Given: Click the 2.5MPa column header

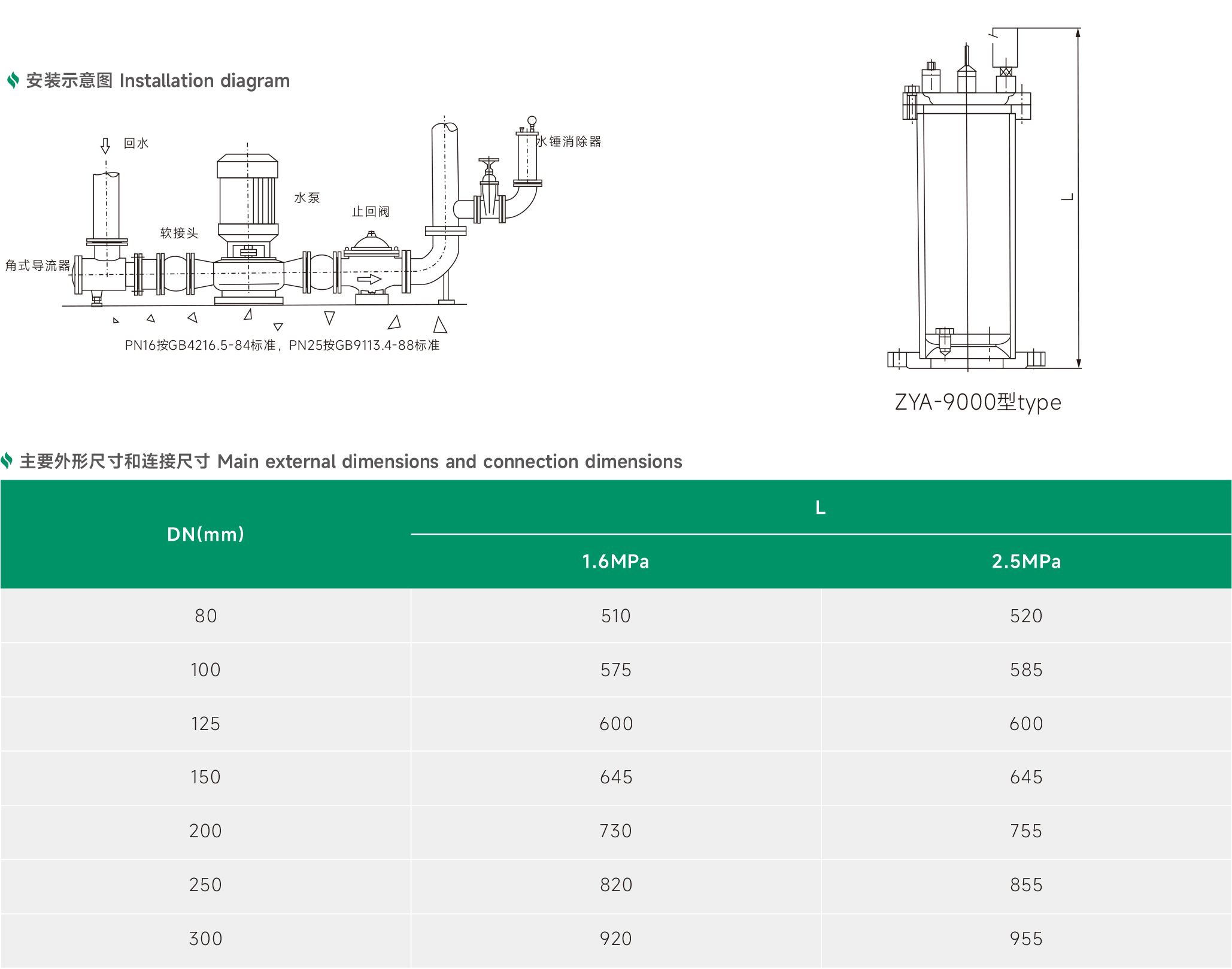Looking at the screenshot, I should (x=1026, y=561).
